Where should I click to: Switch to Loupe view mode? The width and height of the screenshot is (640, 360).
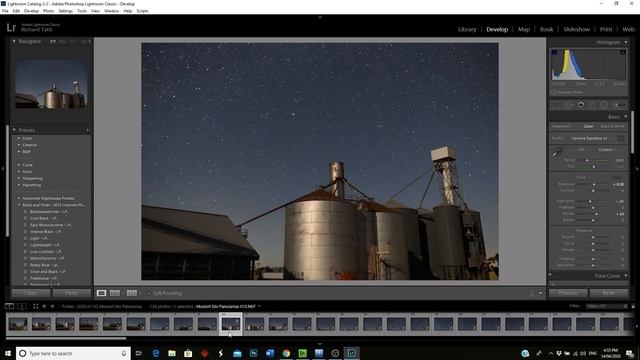pyautogui.click(x=101, y=293)
